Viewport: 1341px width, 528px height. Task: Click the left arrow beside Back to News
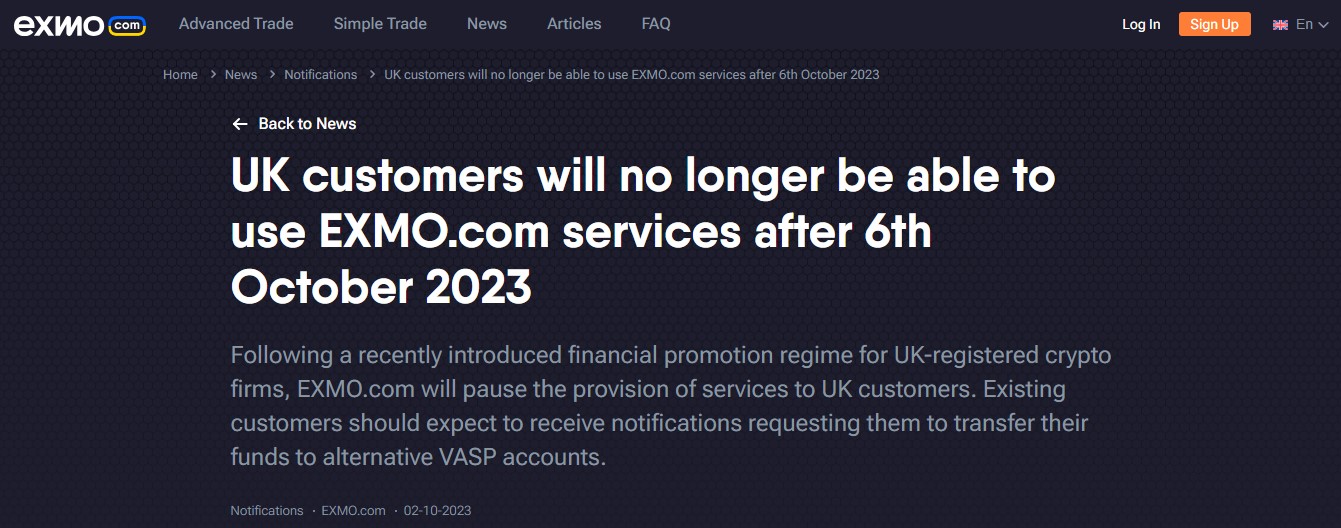click(239, 124)
